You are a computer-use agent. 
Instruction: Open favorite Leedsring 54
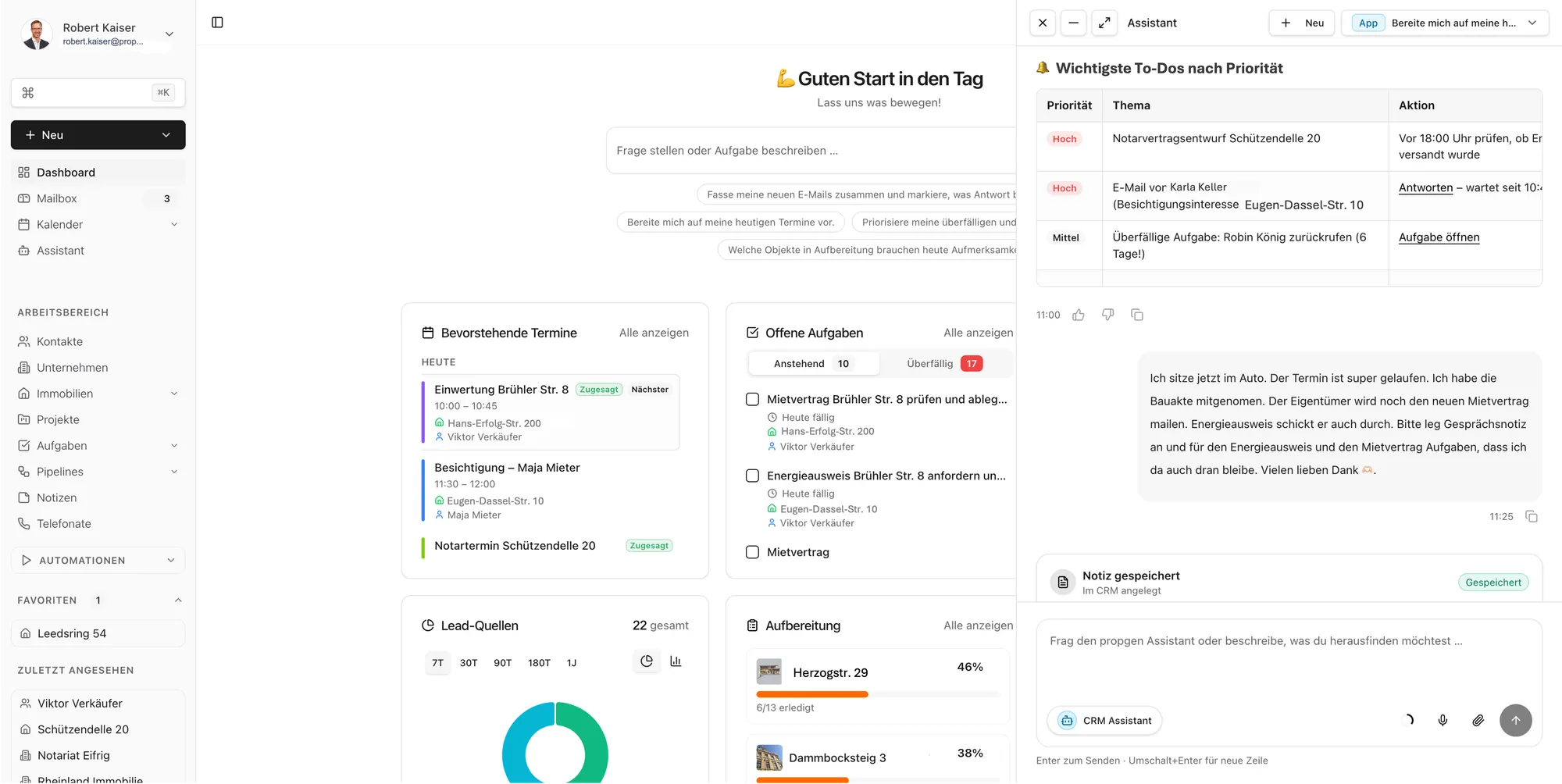pyautogui.click(x=98, y=633)
